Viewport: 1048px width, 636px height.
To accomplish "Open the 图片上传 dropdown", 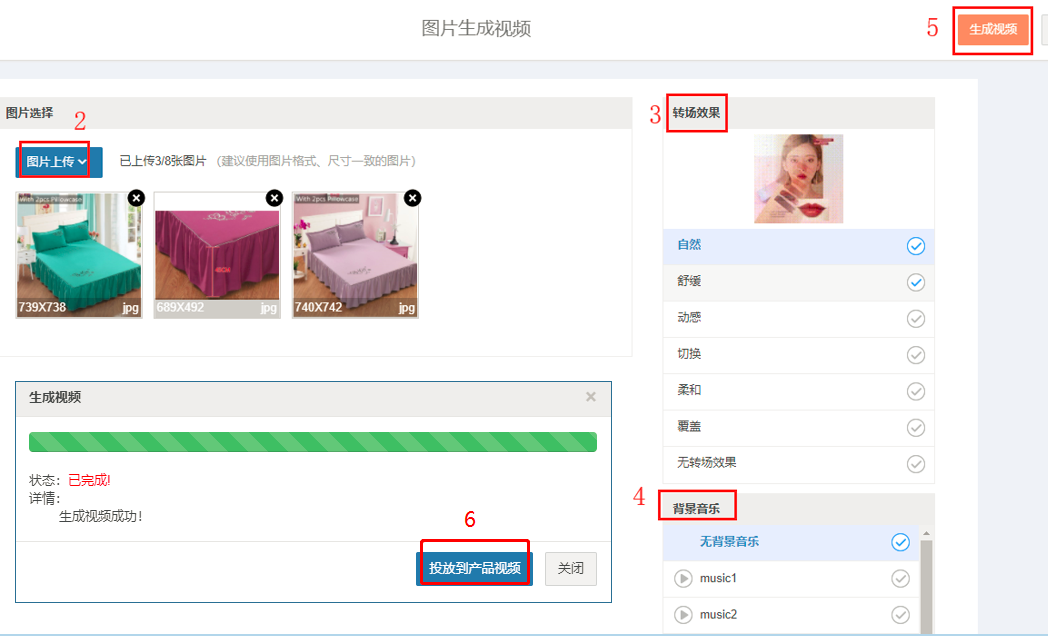I will (x=58, y=162).
